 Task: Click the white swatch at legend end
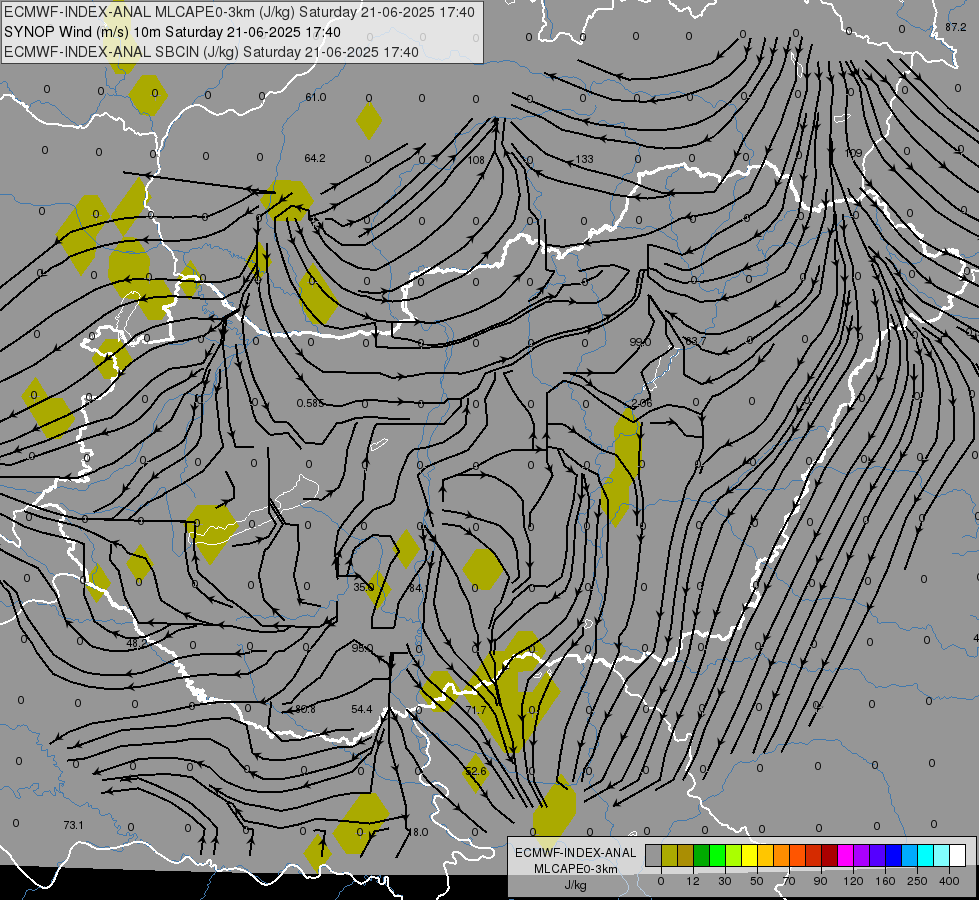[958, 855]
